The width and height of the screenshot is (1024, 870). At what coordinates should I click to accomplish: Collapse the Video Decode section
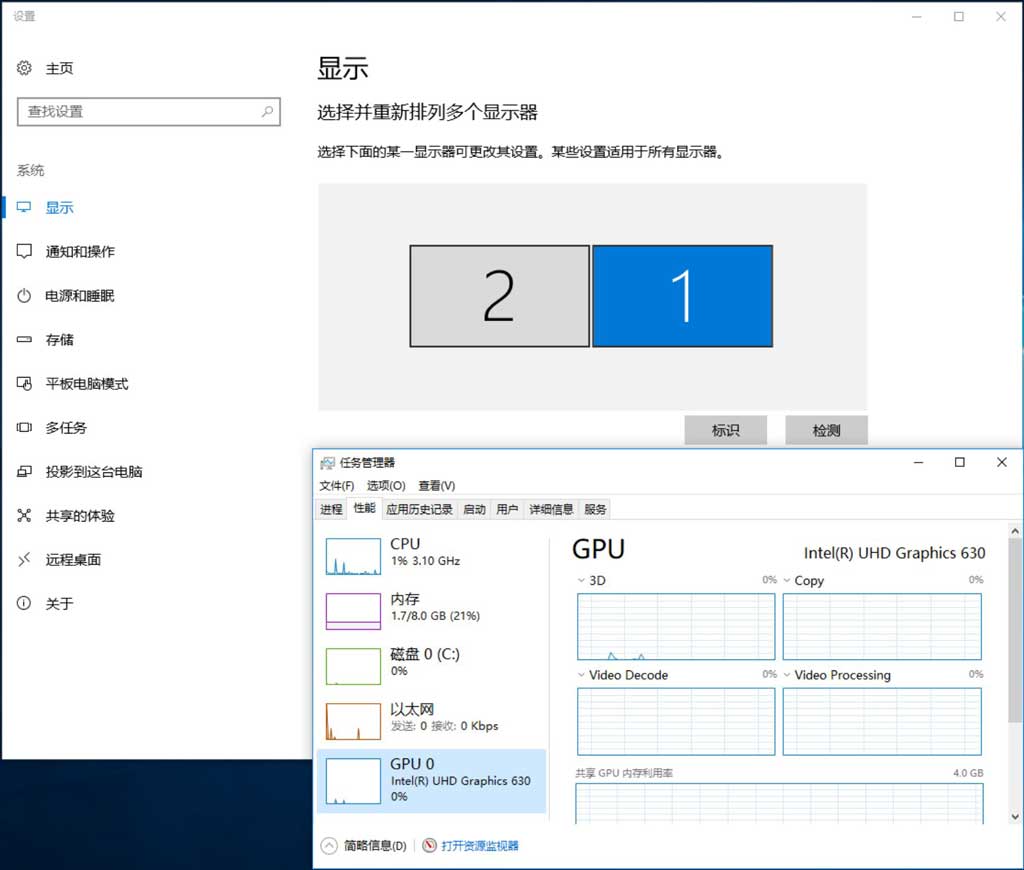pyautogui.click(x=583, y=675)
